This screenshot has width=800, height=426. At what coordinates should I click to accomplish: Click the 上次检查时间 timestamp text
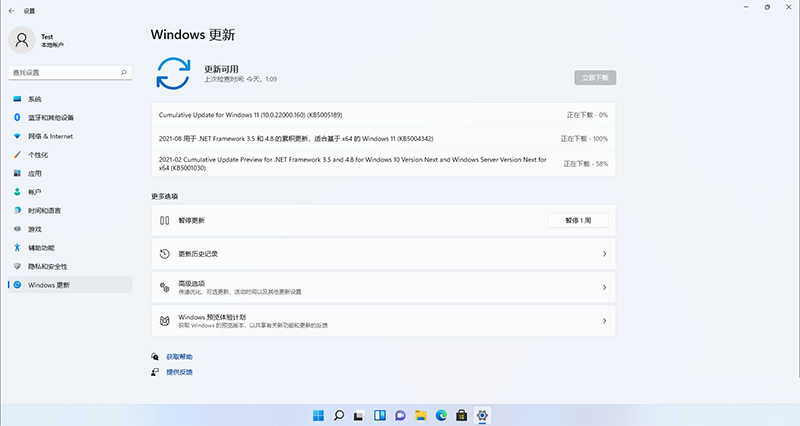[241, 79]
